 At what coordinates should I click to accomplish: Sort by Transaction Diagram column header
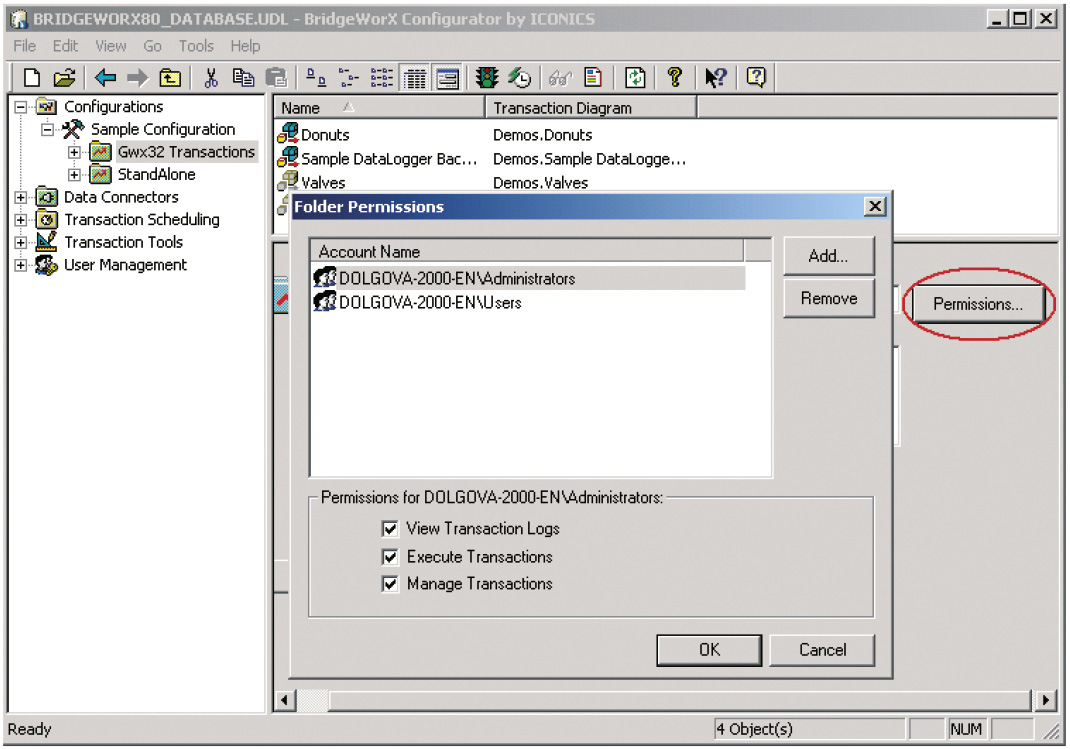(591, 108)
